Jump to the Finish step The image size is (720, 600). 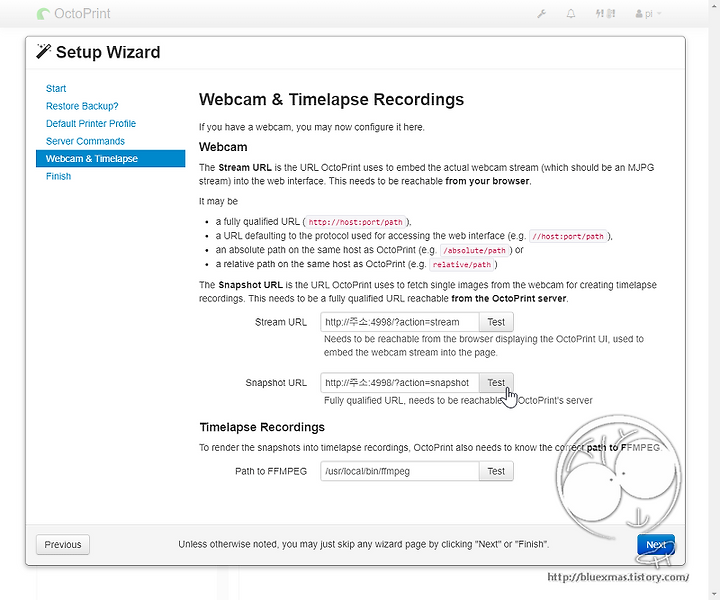pos(58,176)
